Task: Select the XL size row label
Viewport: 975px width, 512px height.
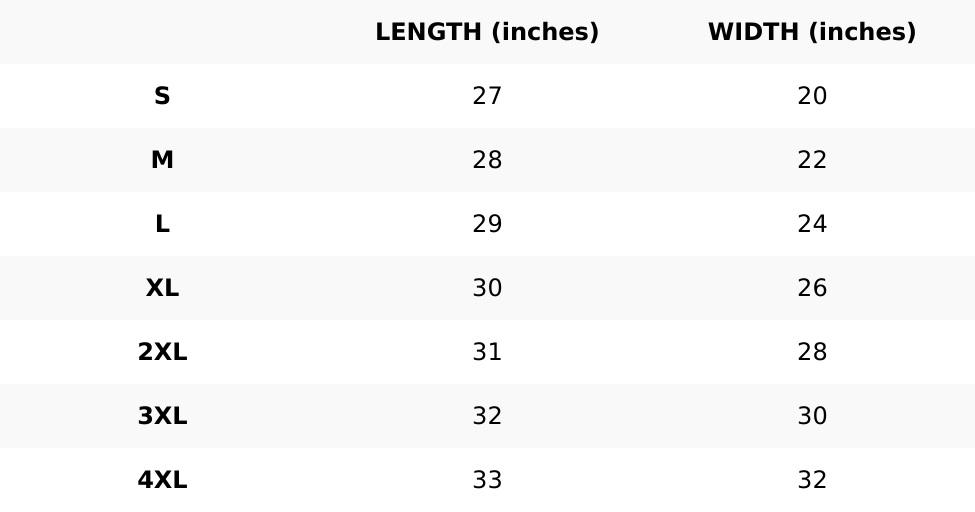Action: (x=162, y=288)
